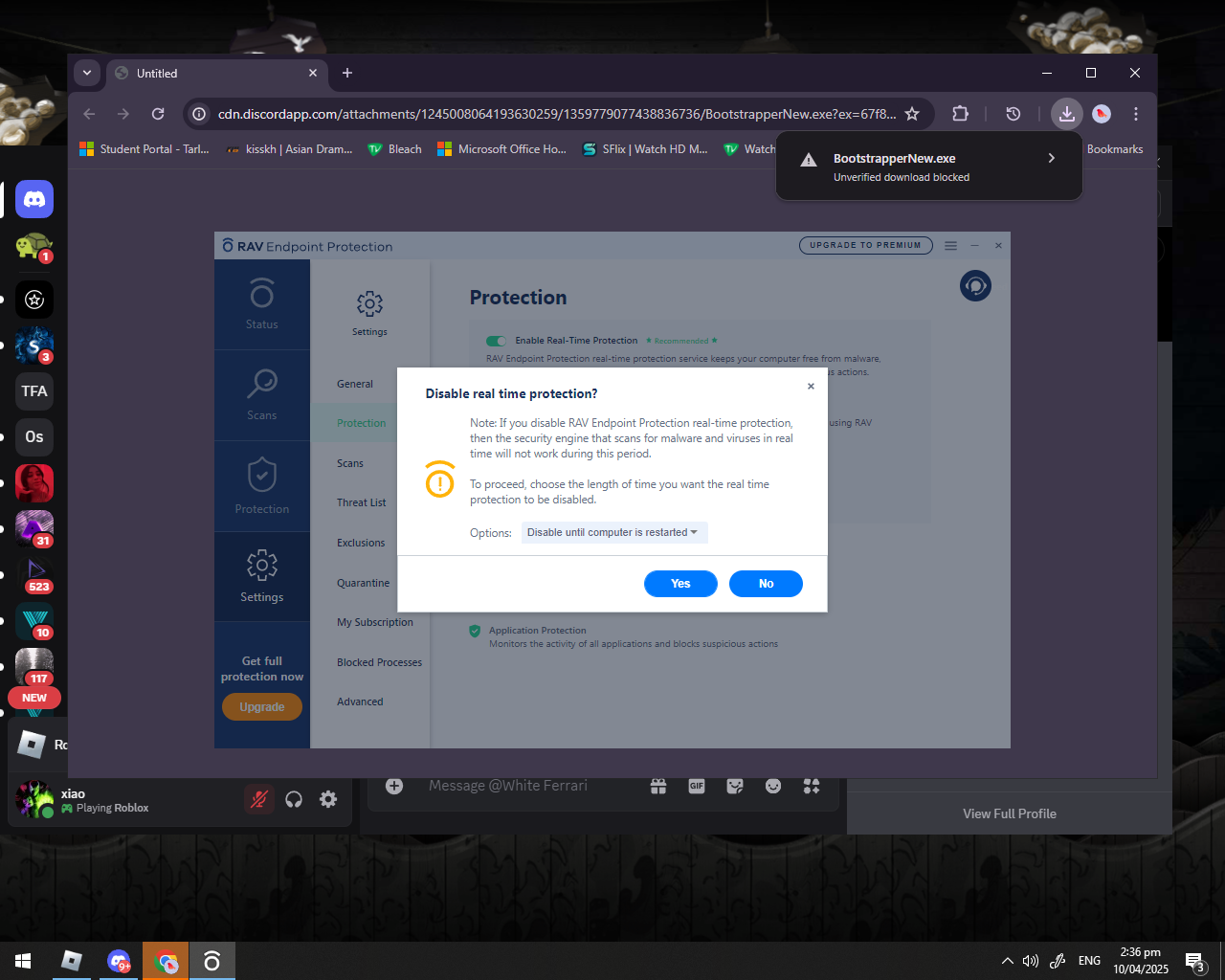Open a new Chrome tab
Viewport: 1225px width, 980px height.
pos(347,73)
